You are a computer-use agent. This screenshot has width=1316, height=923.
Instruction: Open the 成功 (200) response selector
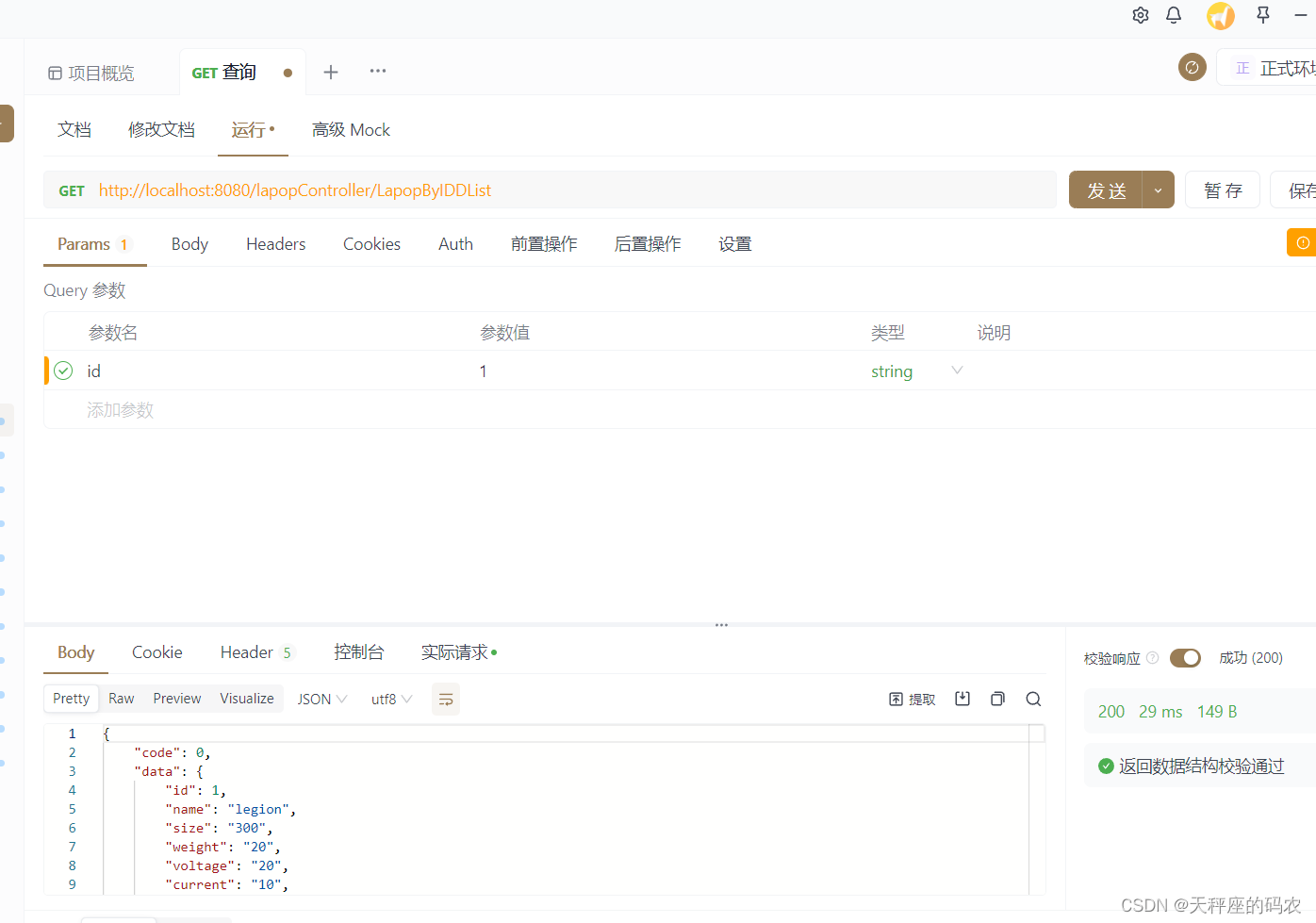pyautogui.click(x=1250, y=658)
